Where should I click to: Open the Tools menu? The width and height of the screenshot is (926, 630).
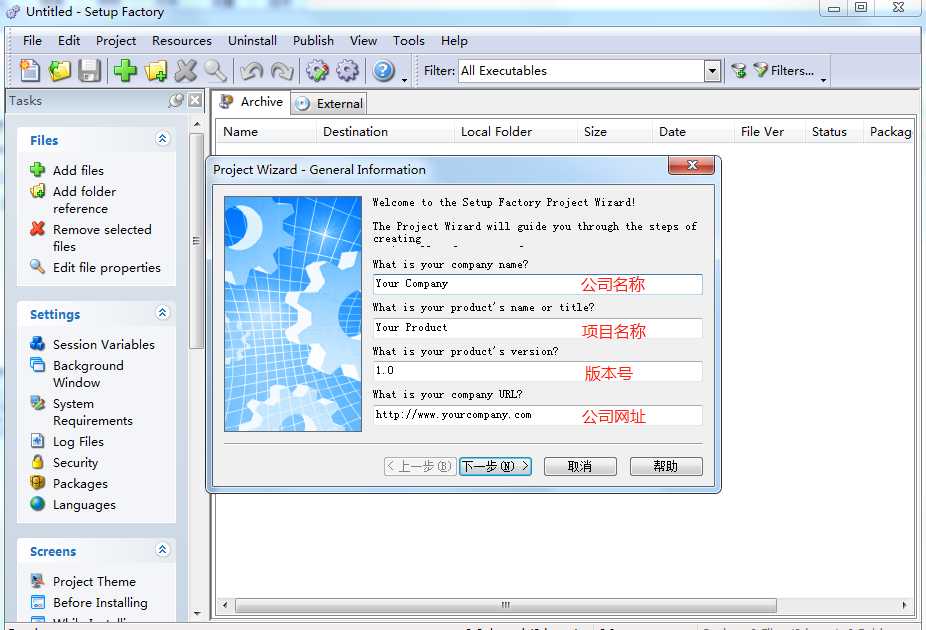[x=409, y=41]
